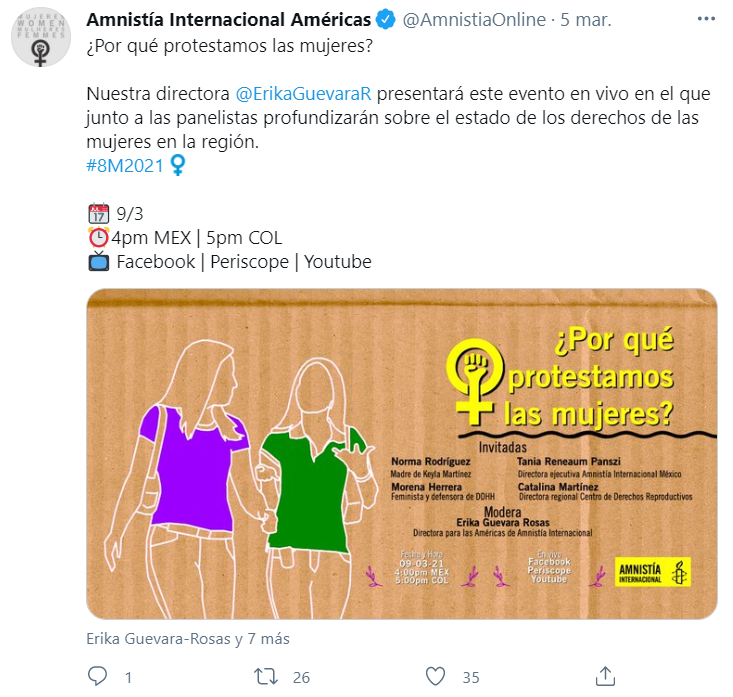Click the @ErikaGuevaraR mention link
Viewport: 733px width, 697px height.
[303, 93]
